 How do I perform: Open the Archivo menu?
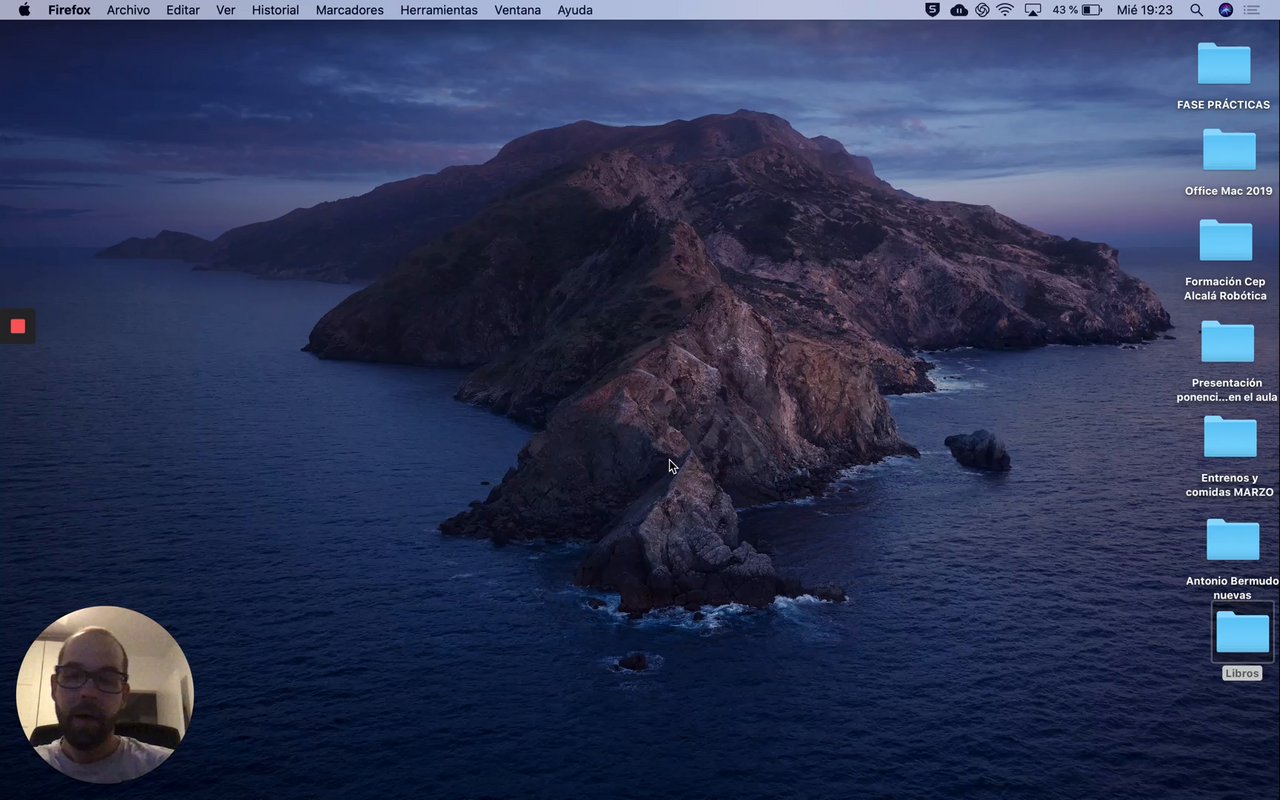click(128, 10)
